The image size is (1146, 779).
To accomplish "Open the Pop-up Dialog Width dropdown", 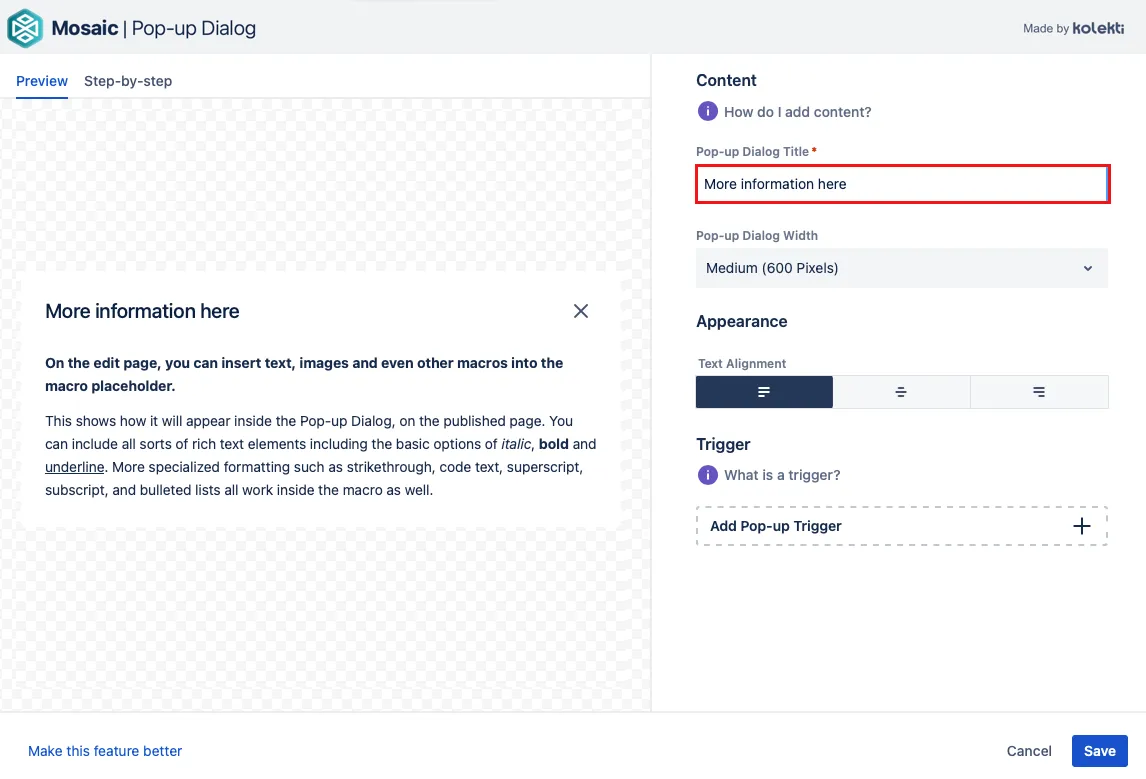I will (902, 268).
